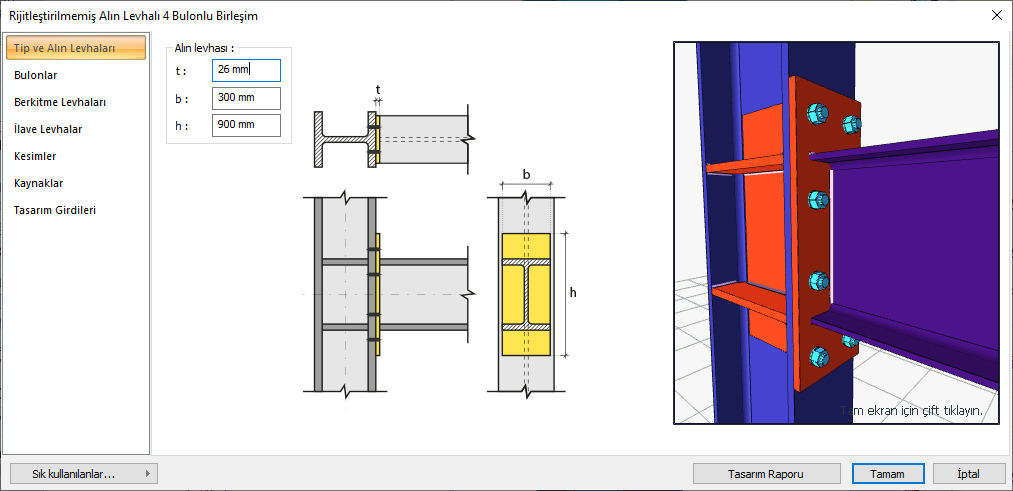Go to İlave Levhalar section

pos(48,129)
